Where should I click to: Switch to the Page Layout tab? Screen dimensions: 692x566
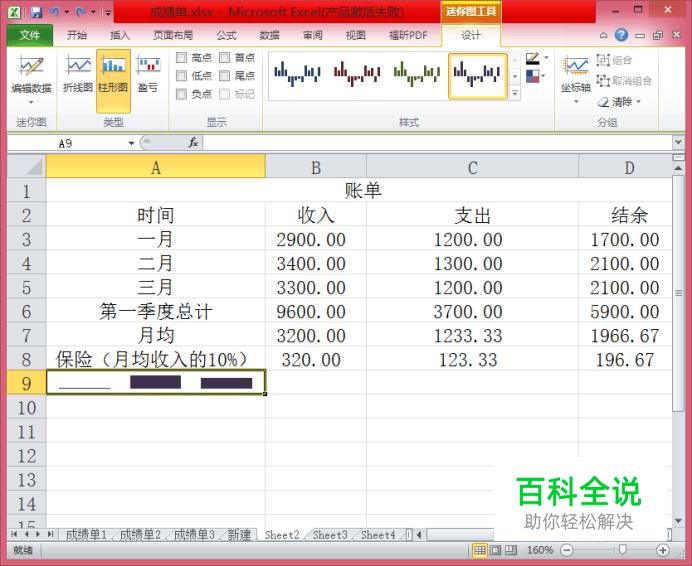173,35
